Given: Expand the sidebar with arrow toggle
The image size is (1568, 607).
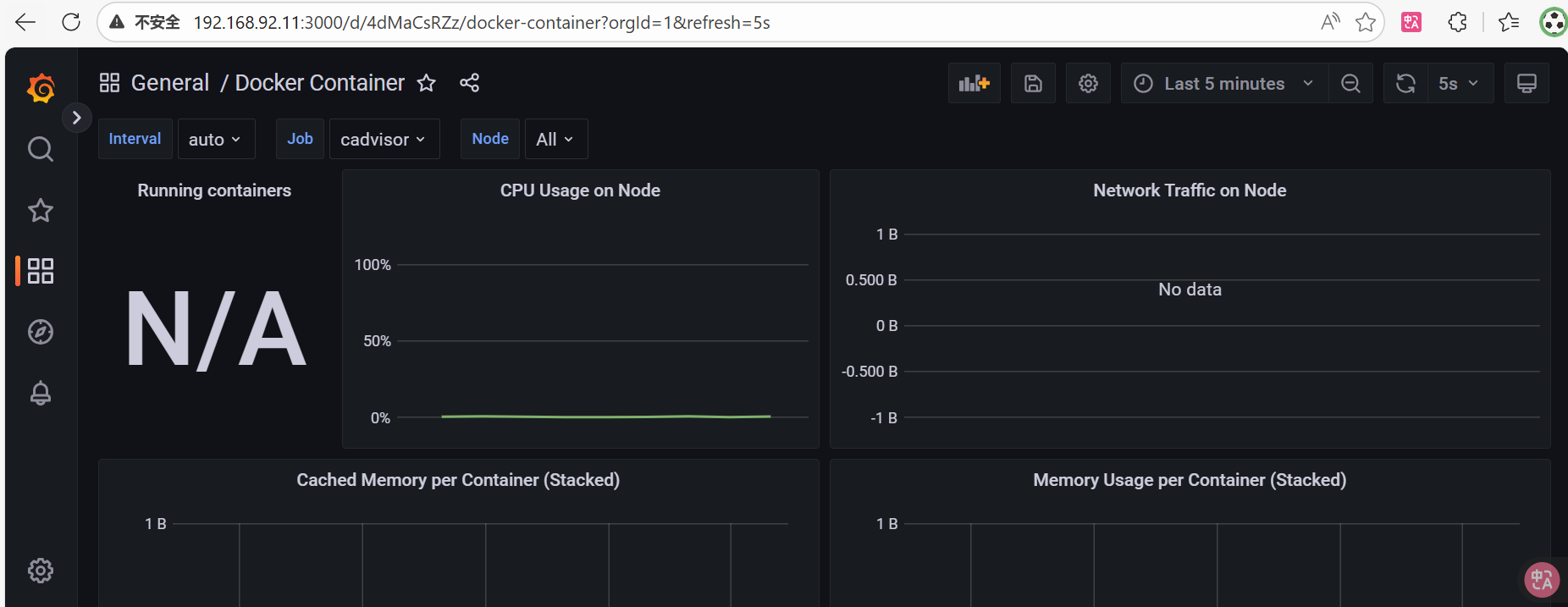Looking at the screenshot, I should pyautogui.click(x=76, y=118).
